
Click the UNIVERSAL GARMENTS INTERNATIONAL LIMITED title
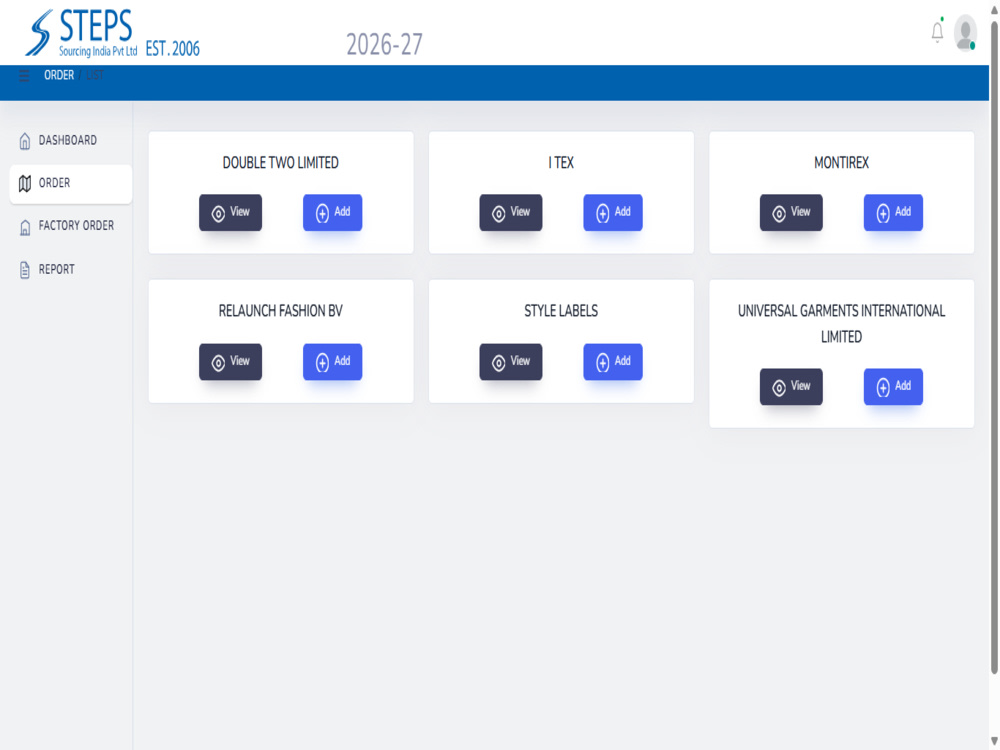[841, 323]
